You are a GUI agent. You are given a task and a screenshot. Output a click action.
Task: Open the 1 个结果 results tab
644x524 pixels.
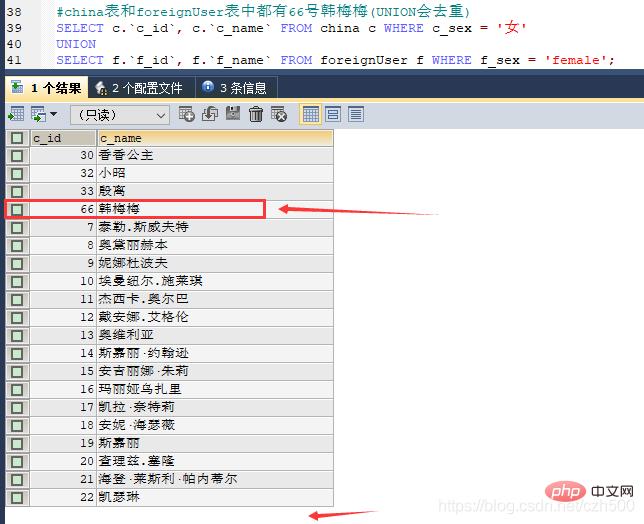point(47,88)
